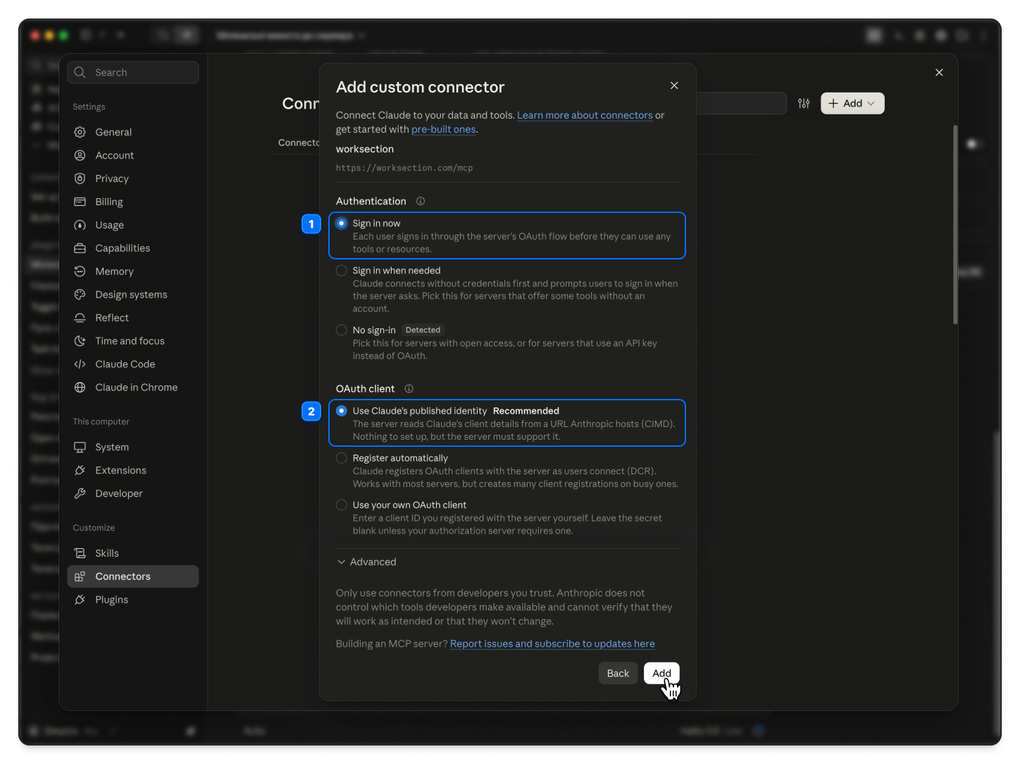1020x764 pixels.
Task: Click the Back button in the dialog
Action: coord(618,673)
